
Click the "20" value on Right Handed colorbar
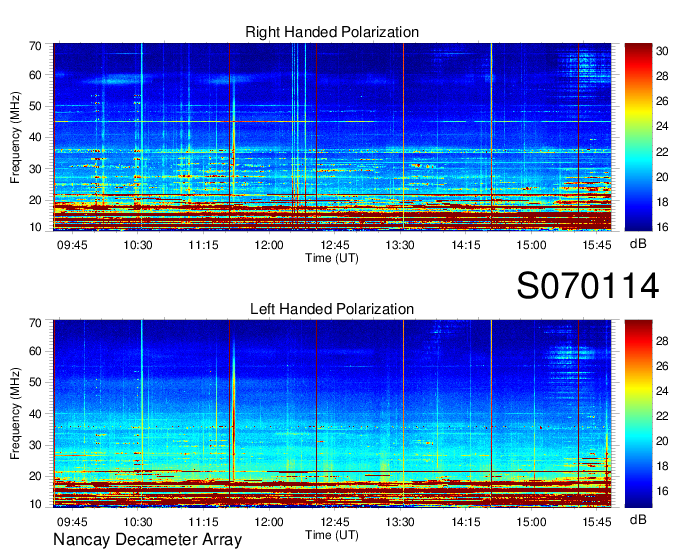pyautogui.click(x=662, y=177)
